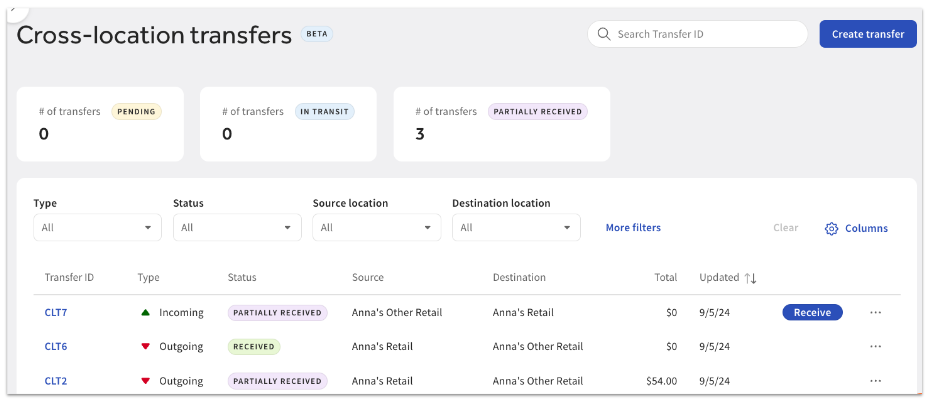Click the green Incoming arrow on CLT7
This screenshot has height=402, width=932.
146,313
